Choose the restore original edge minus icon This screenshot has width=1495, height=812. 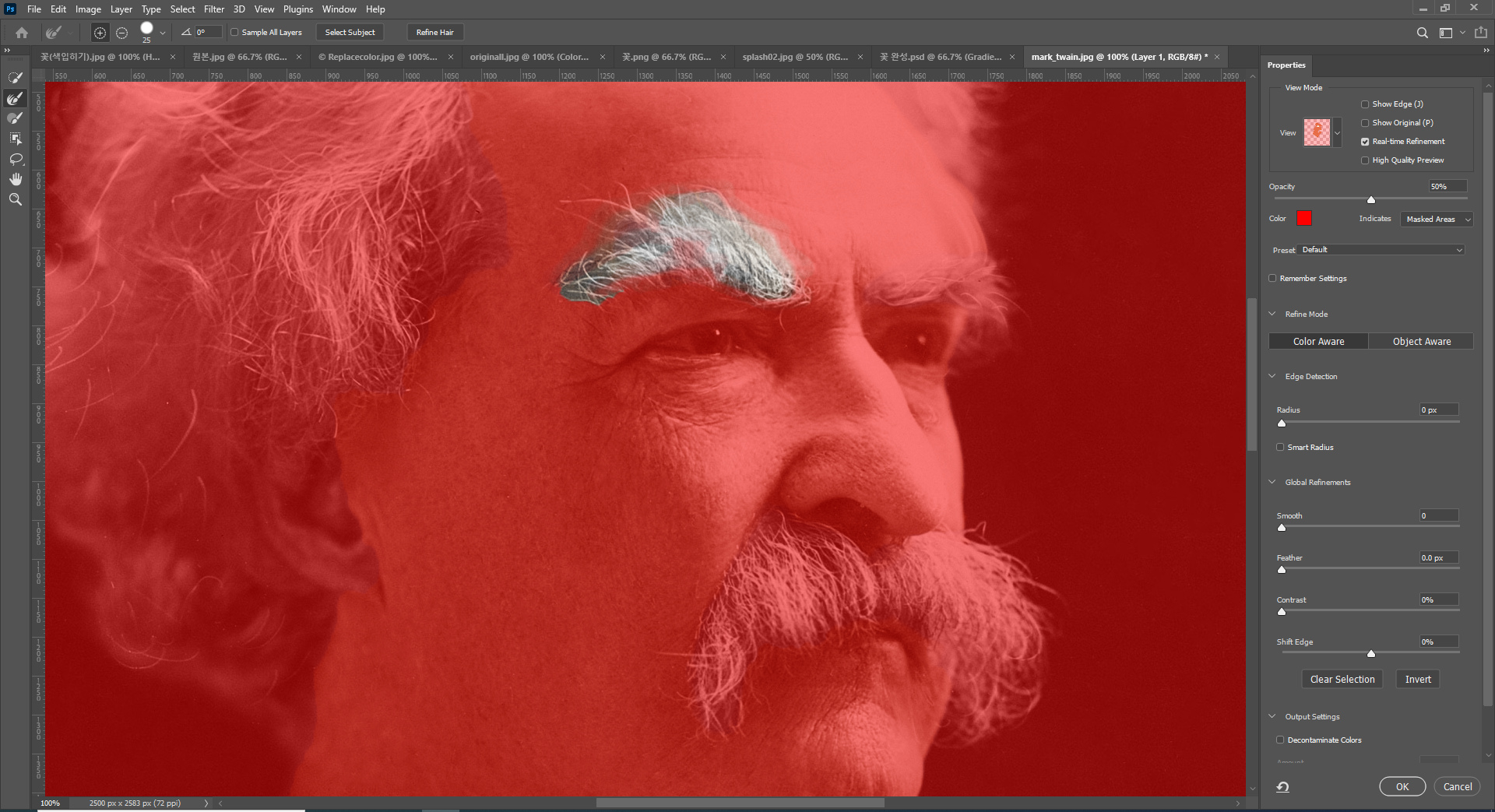coord(121,33)
